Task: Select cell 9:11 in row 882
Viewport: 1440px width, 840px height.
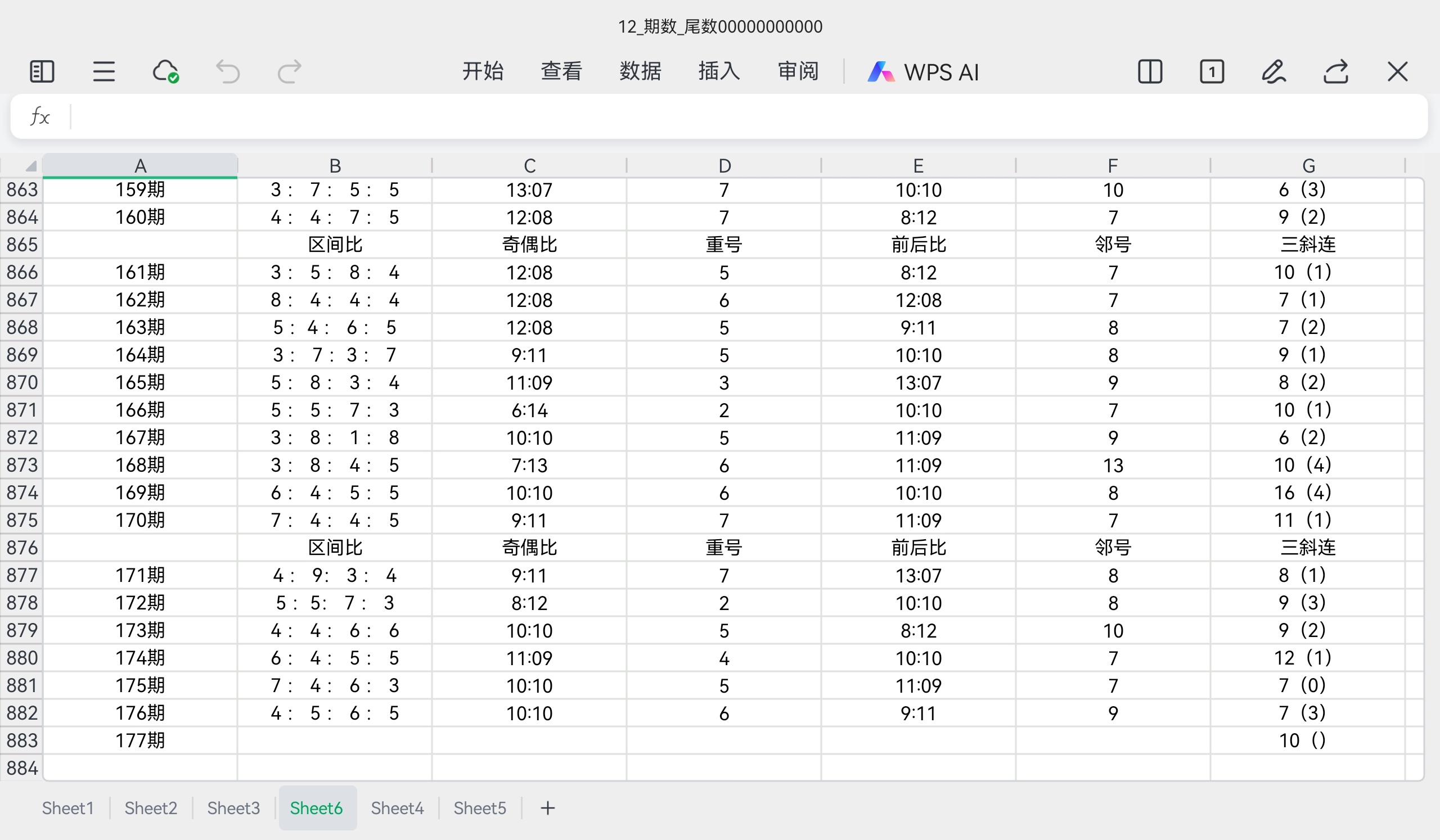Action: coord(919,713)
